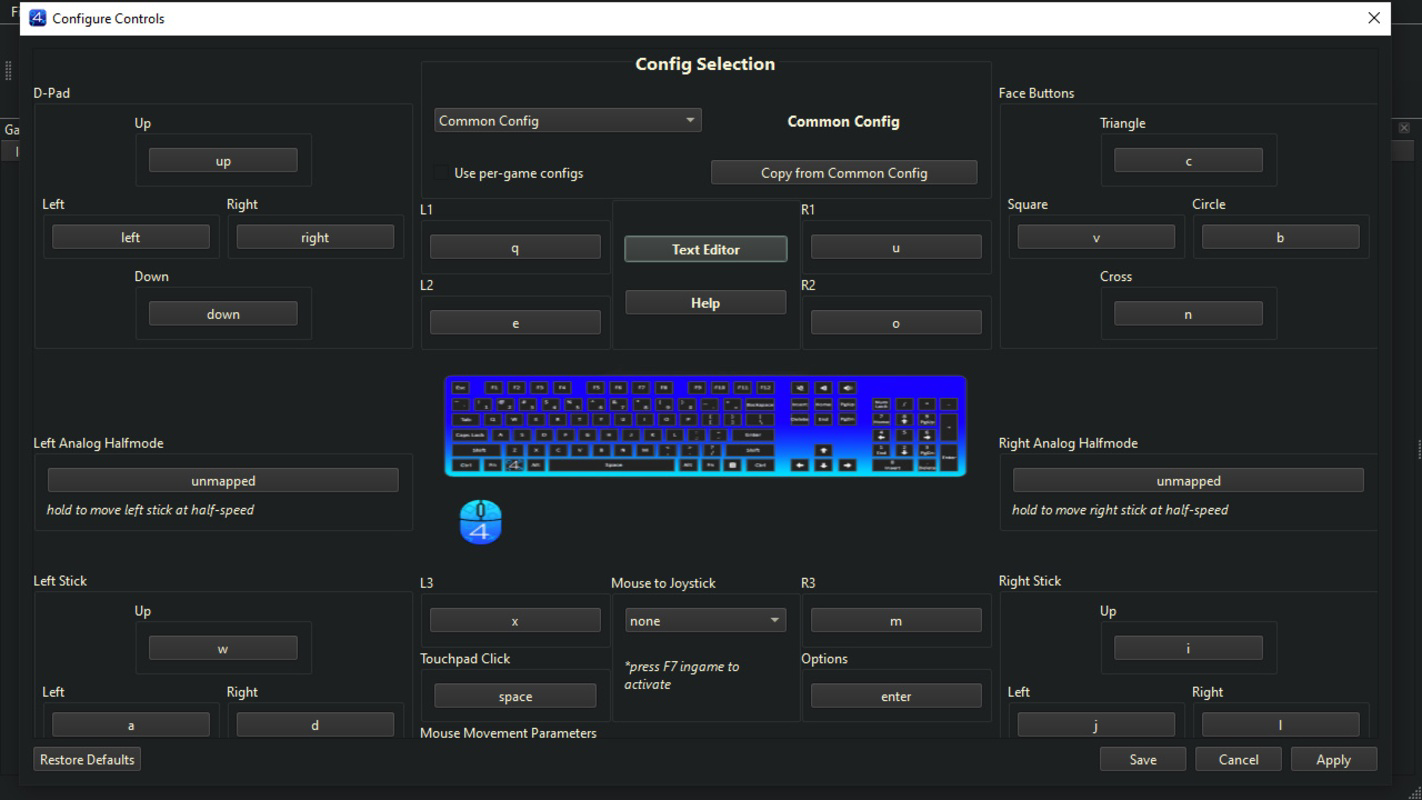This screenshot has width=1422, height=800.
Task: Click the "*press F7 ingame to activate" note
Action: 682,675
